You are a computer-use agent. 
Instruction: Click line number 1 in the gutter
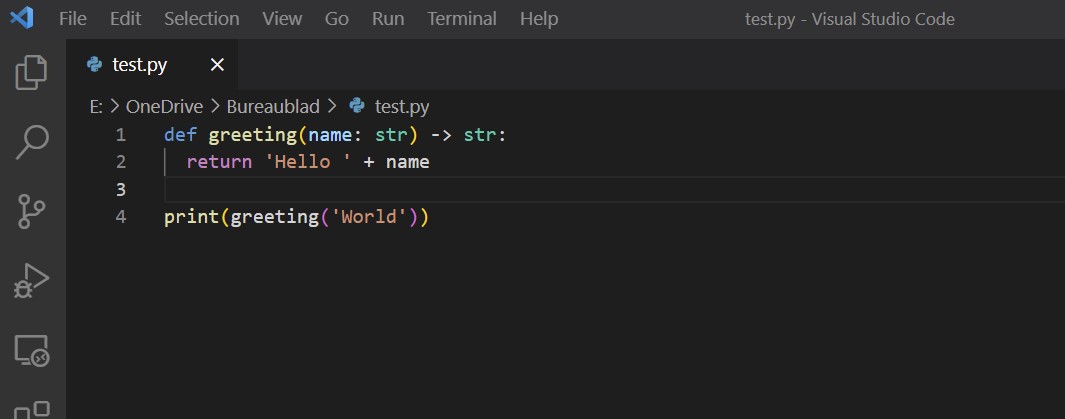click(x=120, y=135)
